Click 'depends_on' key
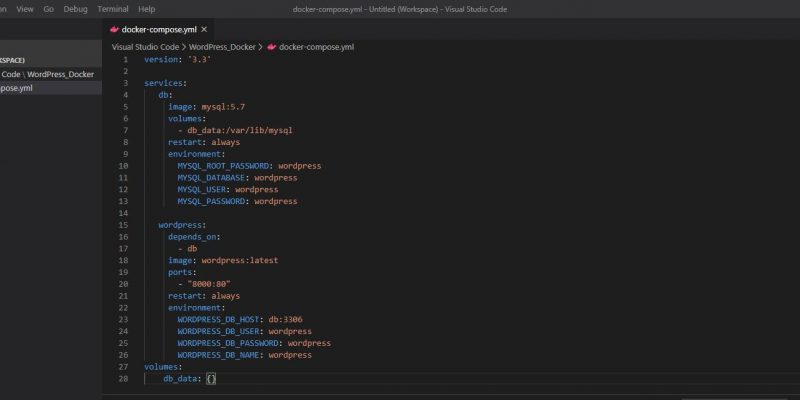The image size is (800, 400). click(x=192, y=237)
